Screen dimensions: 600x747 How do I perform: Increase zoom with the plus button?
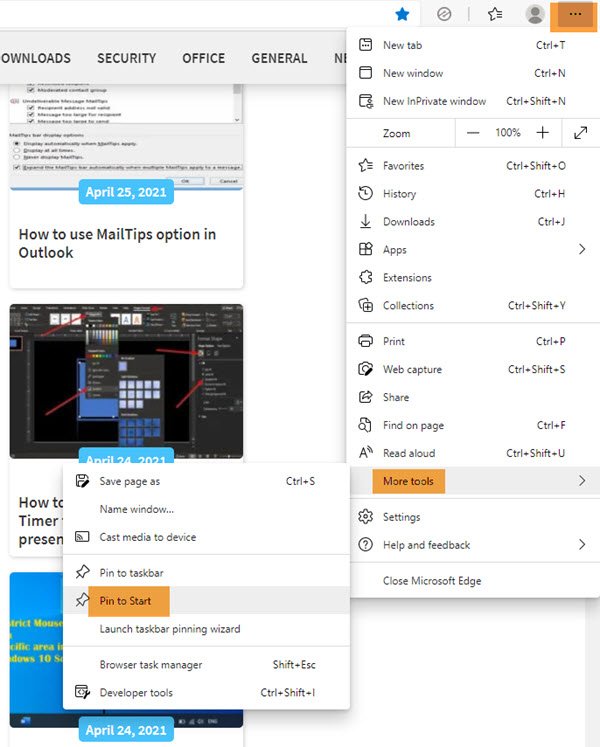[x=542, y=133]
